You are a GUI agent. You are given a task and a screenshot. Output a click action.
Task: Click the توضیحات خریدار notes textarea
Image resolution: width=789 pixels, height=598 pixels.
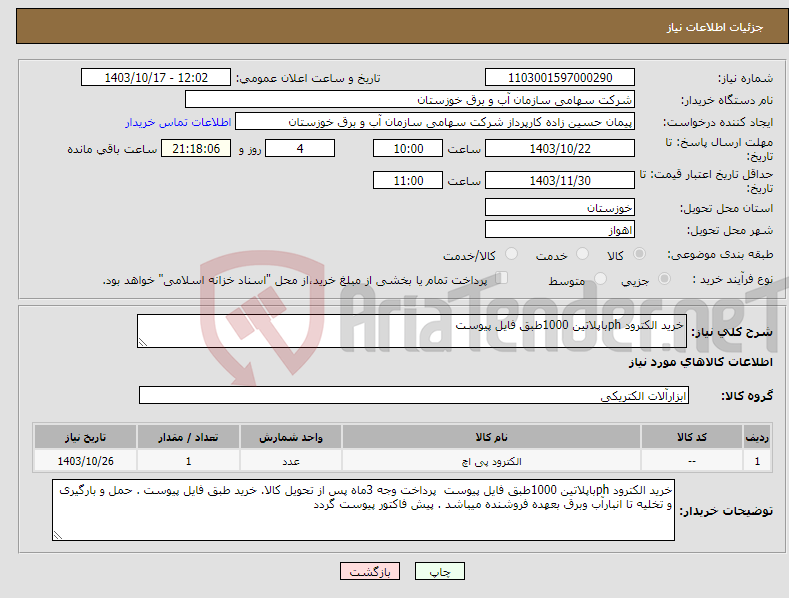click(x=363, y=510)
